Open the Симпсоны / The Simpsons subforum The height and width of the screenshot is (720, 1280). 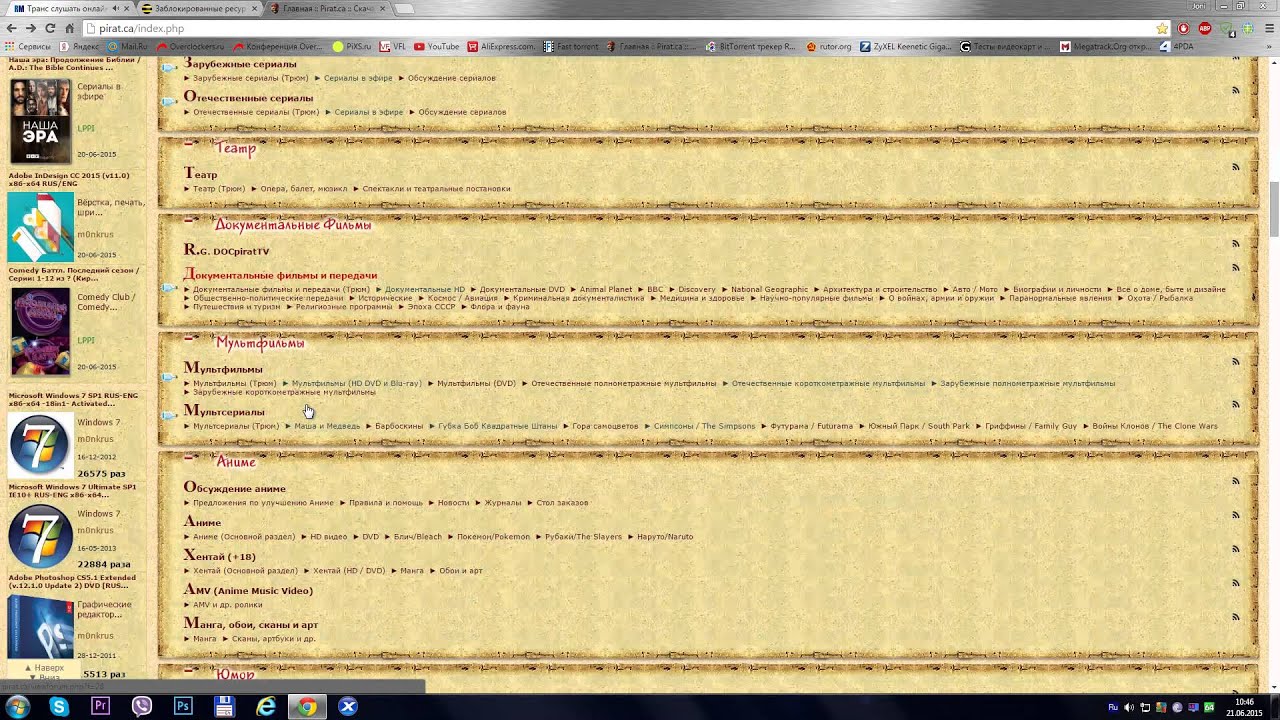(705, 426)
